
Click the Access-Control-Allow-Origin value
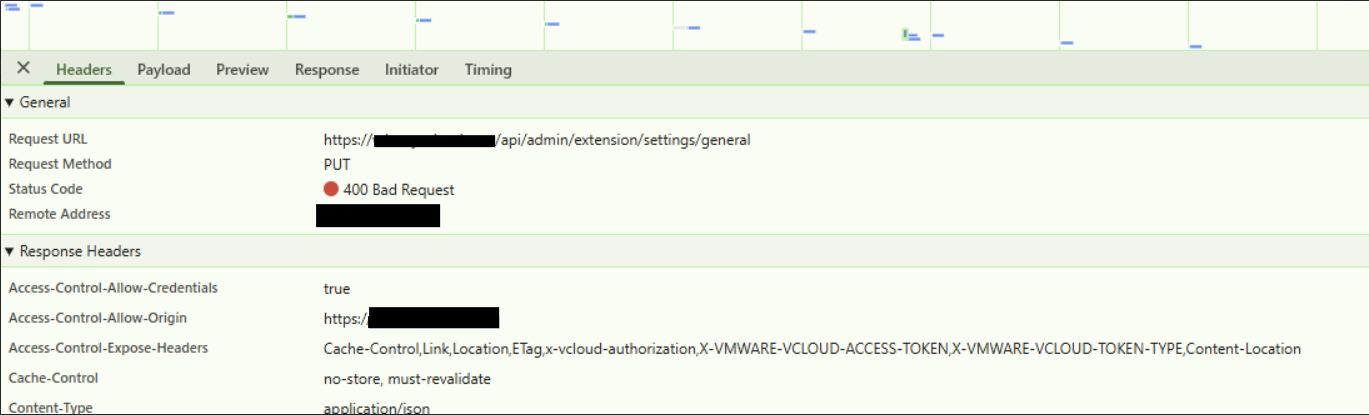[x=411, y=319]
